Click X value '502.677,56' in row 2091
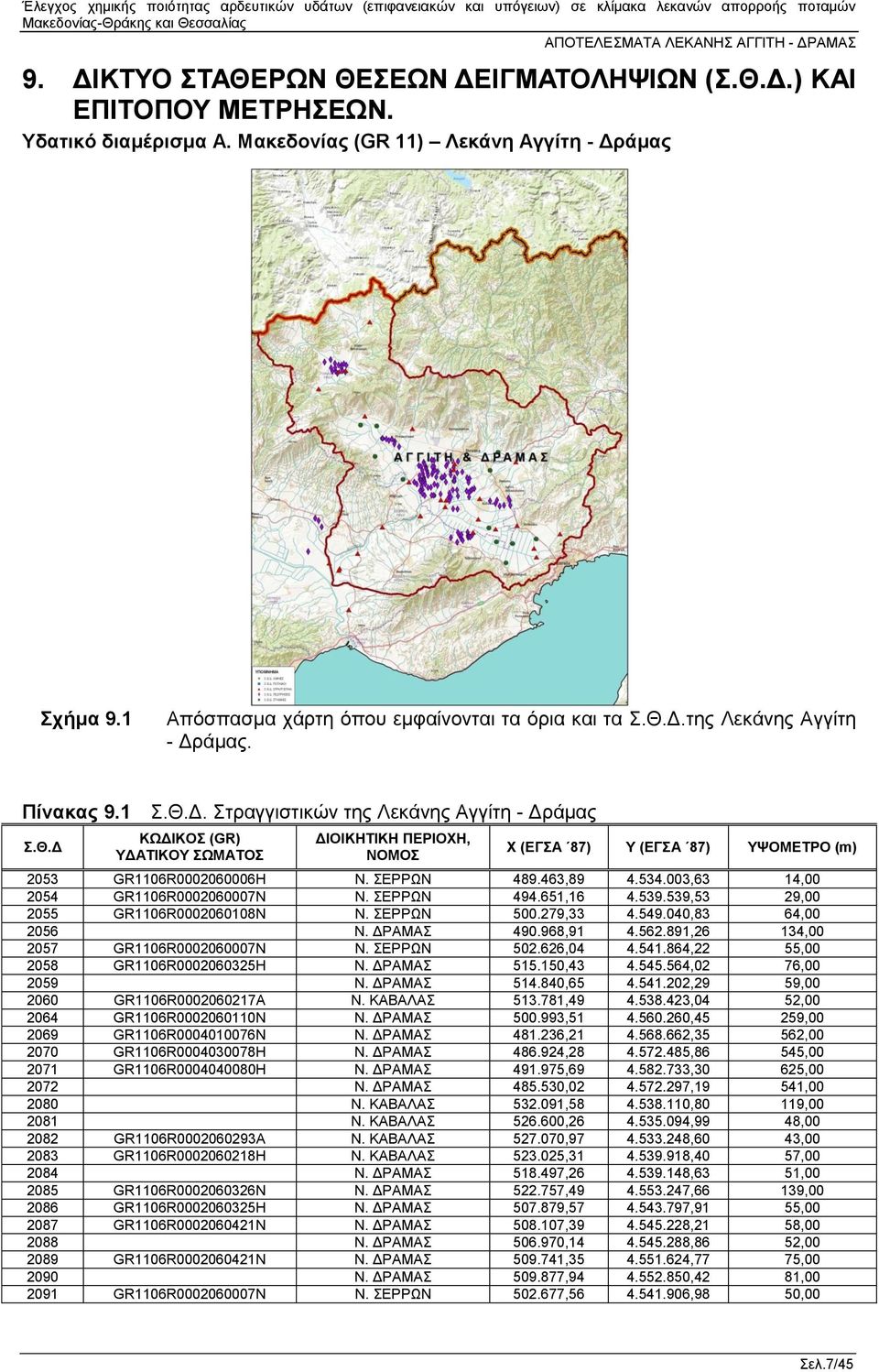The image size is (879, 1372). [x=548, y=1294]
